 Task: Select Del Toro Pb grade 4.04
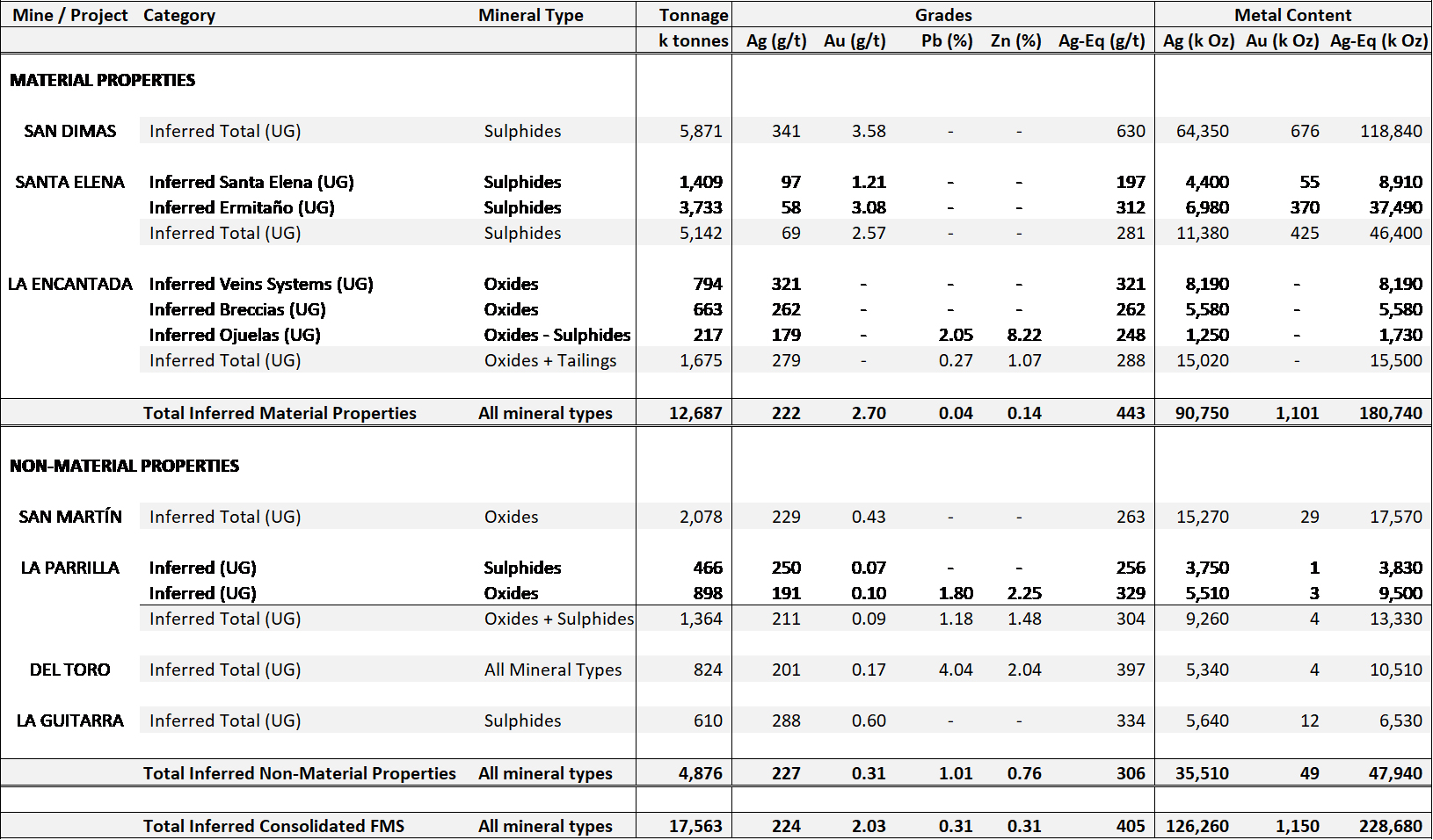[x=956, y=670]
